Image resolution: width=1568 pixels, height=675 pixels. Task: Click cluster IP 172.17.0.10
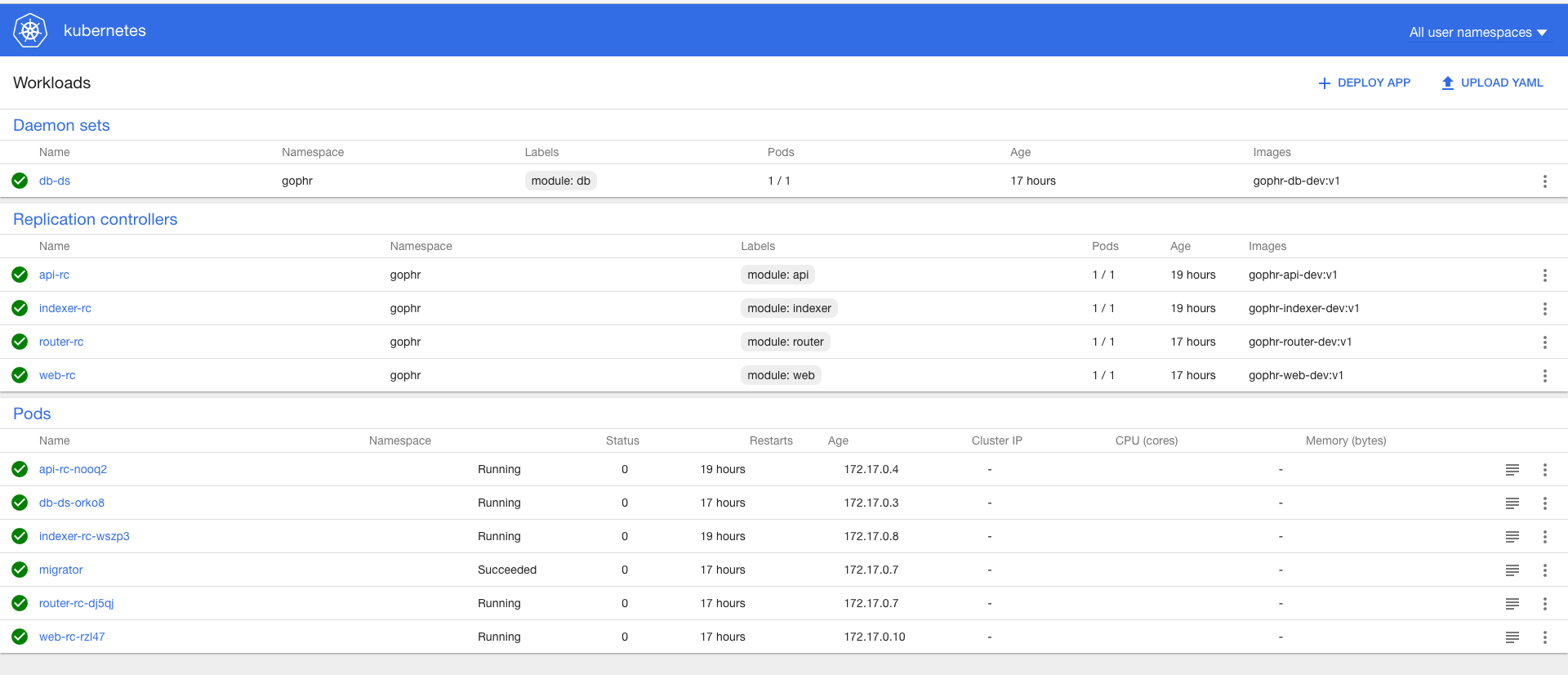coord(875,637)
